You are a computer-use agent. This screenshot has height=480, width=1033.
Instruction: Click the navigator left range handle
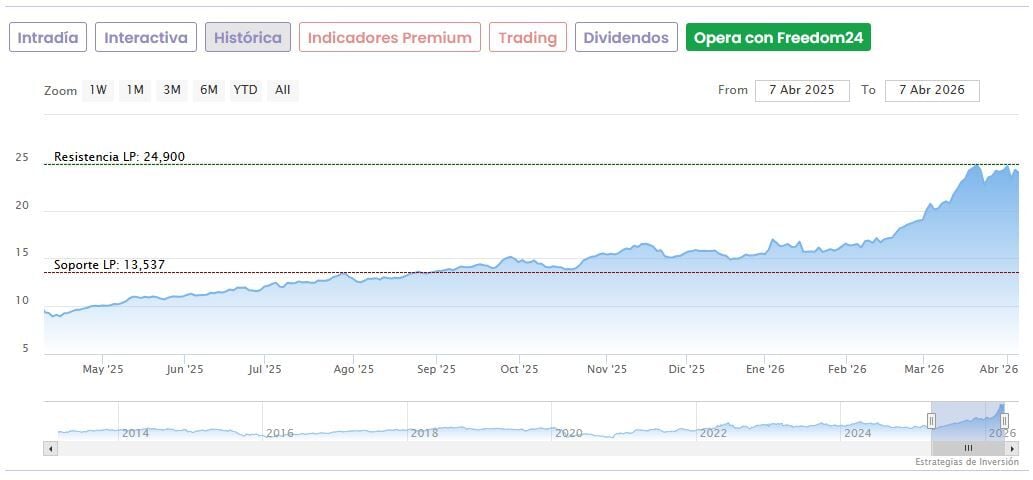pyautogui.click(x=931, y=421)
